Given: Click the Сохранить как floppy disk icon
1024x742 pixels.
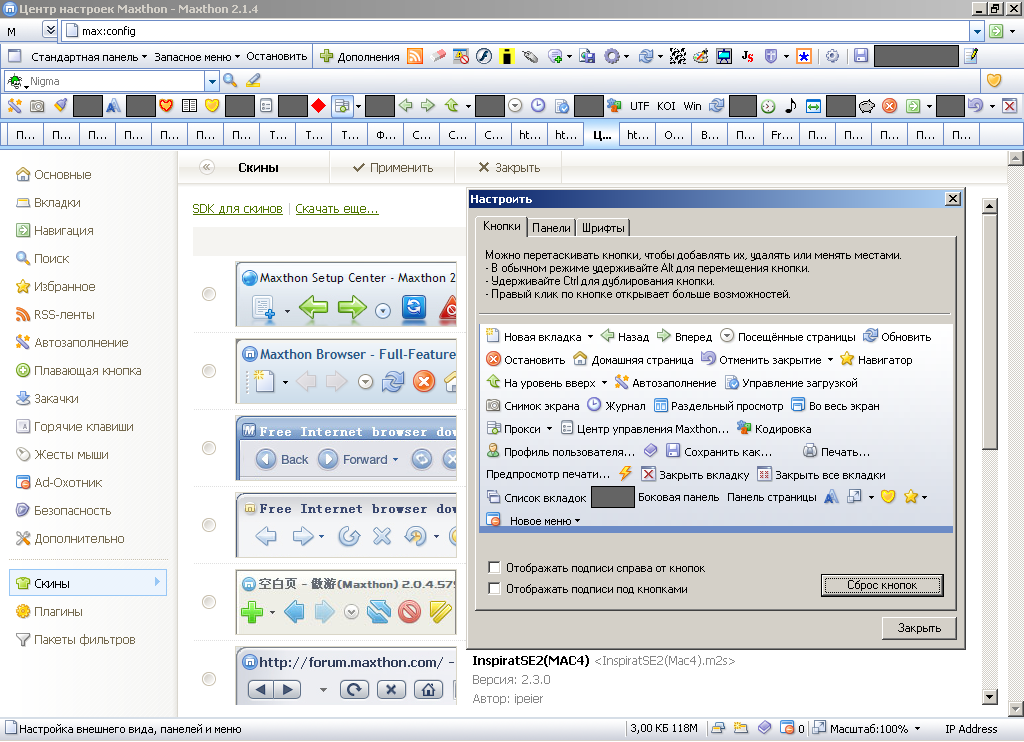Looking at the screenshot, I should [x=673, y=451].
